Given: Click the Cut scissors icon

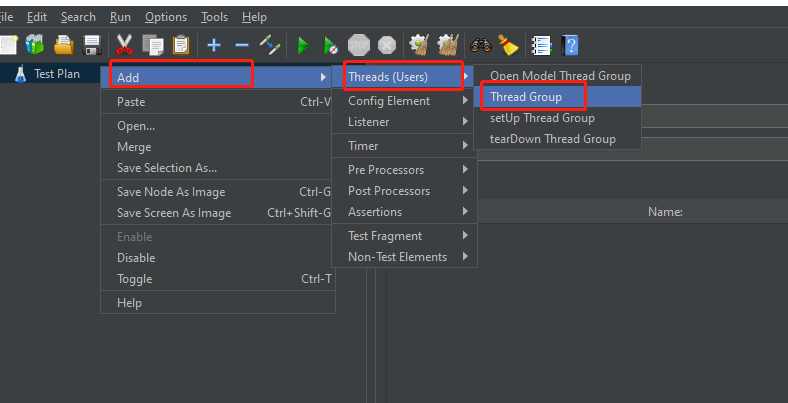Looking at the screenshot, I should 124,45.
